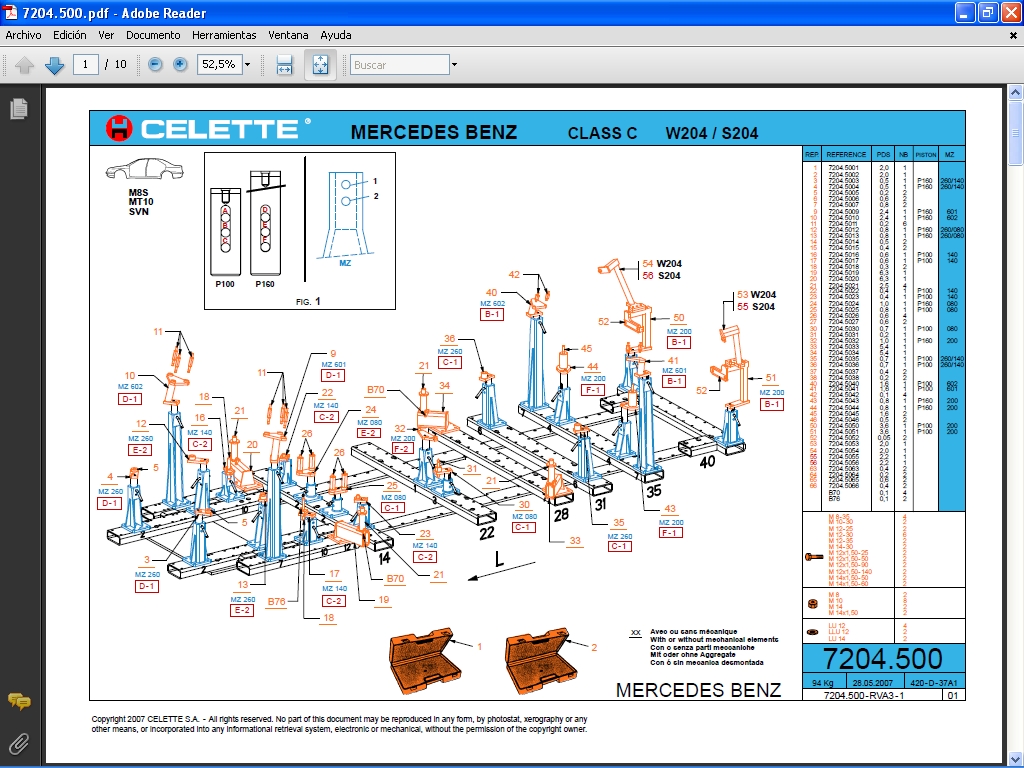Zoom out with the minus button
The image size is (1024, 768).
155,65
